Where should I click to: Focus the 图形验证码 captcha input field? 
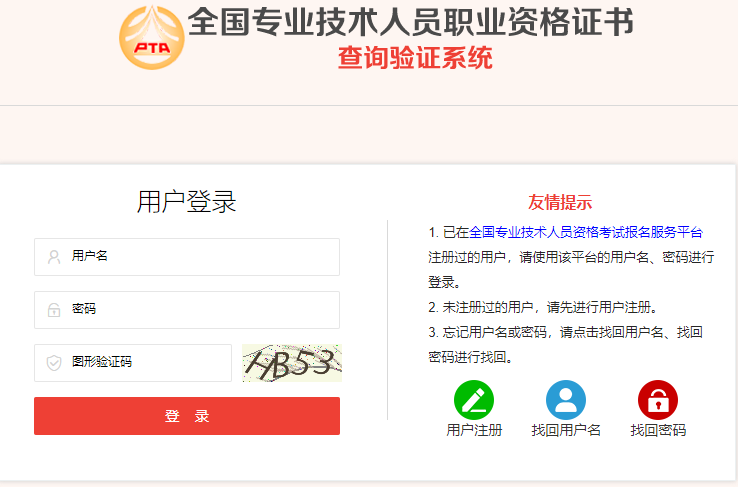pos(133,363)
